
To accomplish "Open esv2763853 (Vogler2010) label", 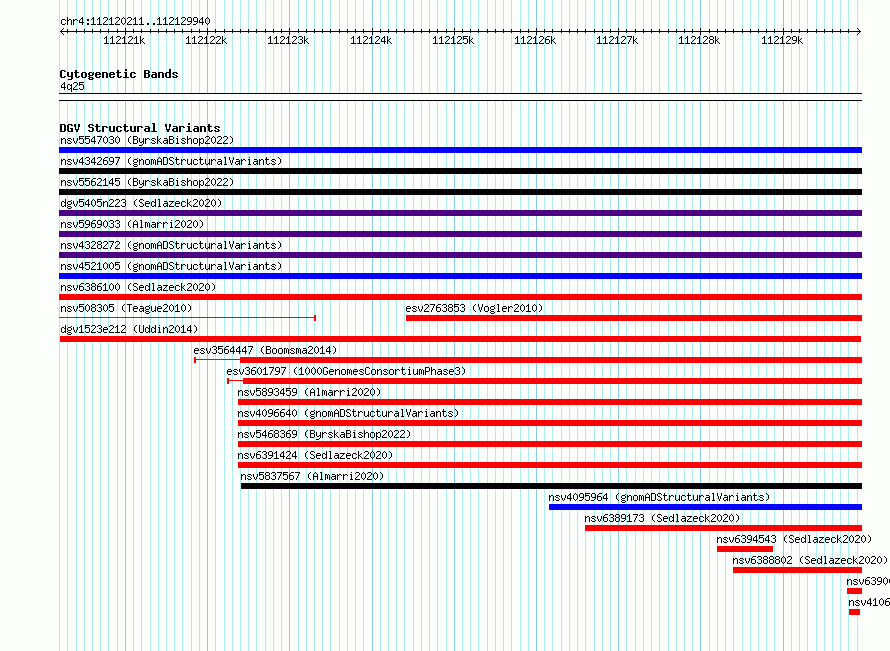I will [x=474, y=308].
